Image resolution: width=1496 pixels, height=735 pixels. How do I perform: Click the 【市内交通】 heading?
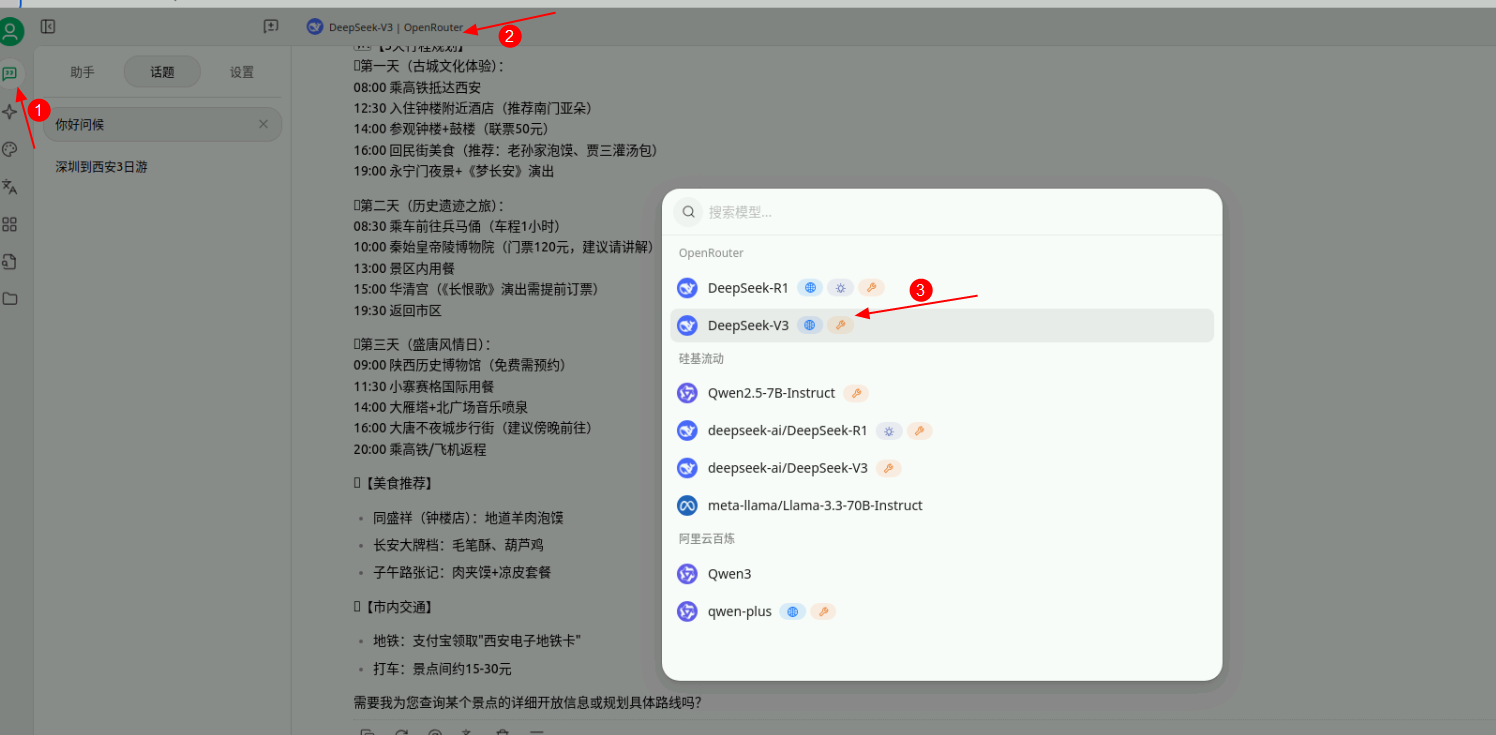[x=393, y=607]
